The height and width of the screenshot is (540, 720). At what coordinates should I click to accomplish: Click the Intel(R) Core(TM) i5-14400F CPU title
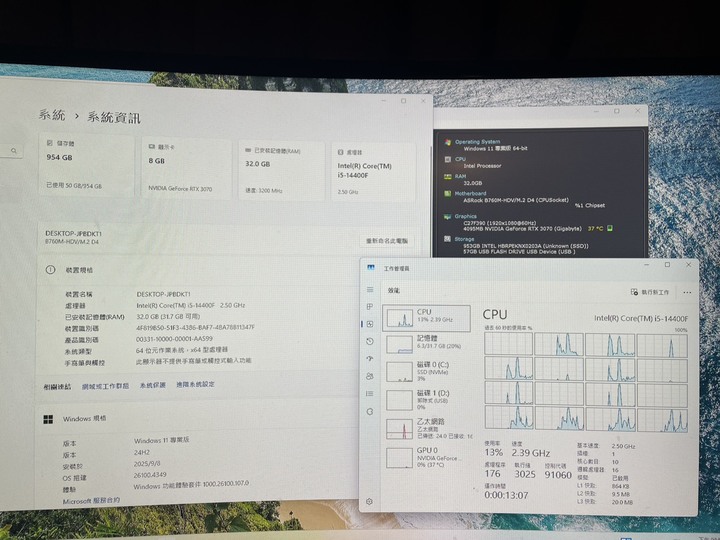[641, 318]
